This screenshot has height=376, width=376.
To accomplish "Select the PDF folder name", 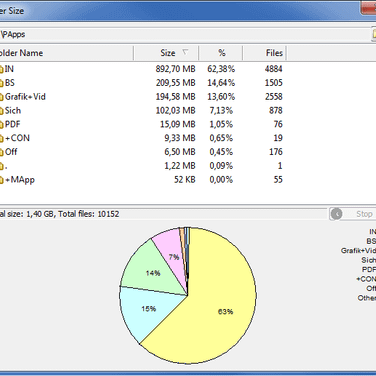I will click(12, 124).
